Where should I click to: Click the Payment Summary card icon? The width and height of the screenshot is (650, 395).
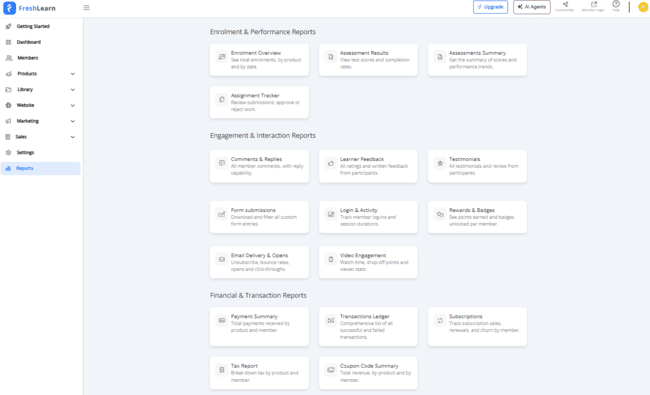coord(222,320)
